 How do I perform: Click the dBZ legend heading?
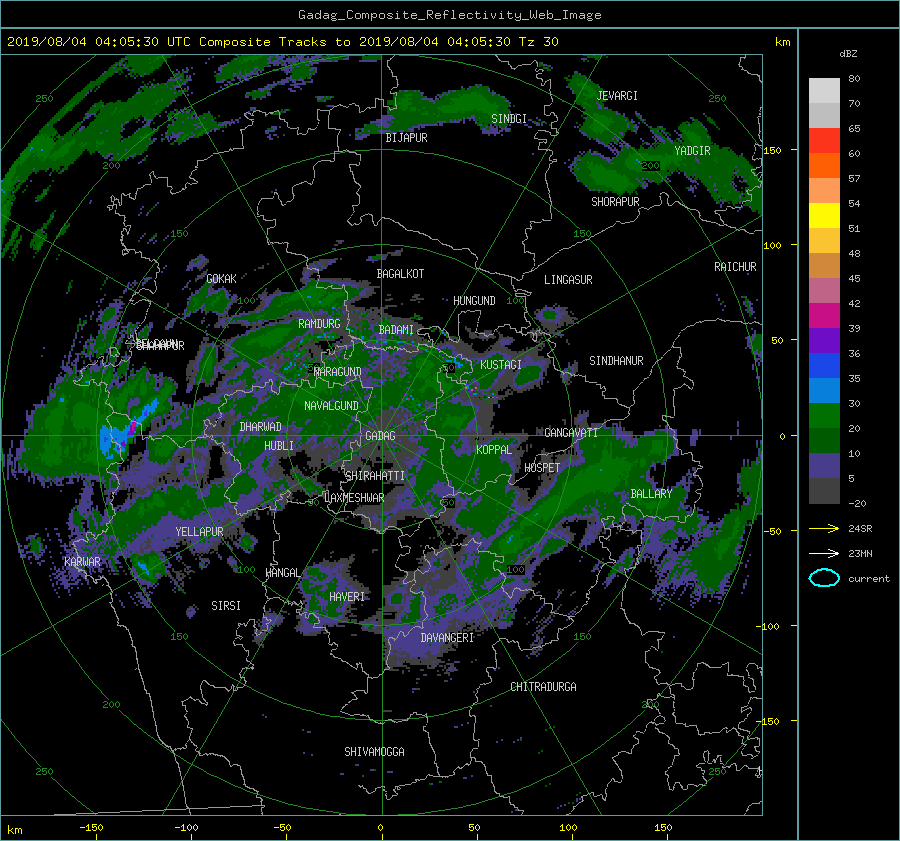point(848,54)
